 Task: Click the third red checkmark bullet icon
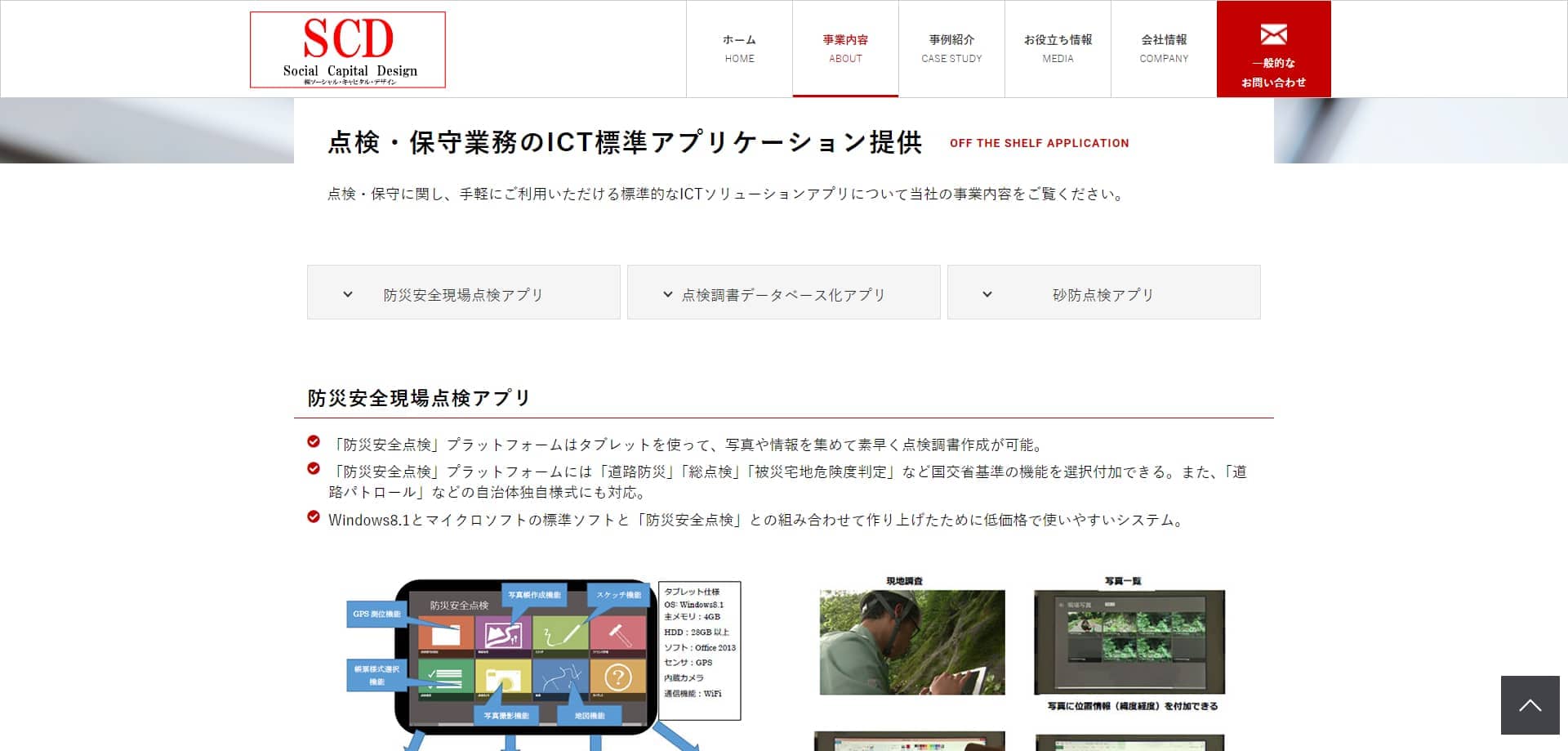click(314, 517)
